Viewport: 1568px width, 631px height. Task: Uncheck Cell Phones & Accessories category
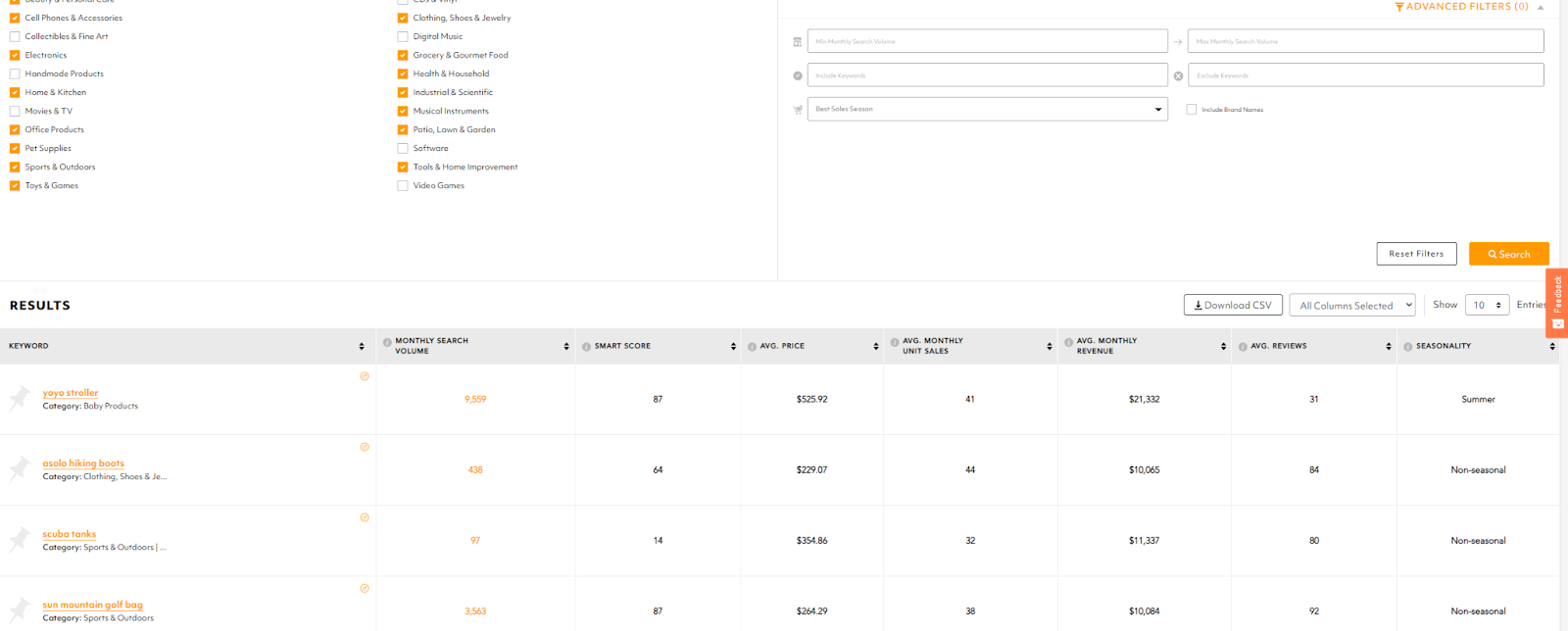[15, 18]
